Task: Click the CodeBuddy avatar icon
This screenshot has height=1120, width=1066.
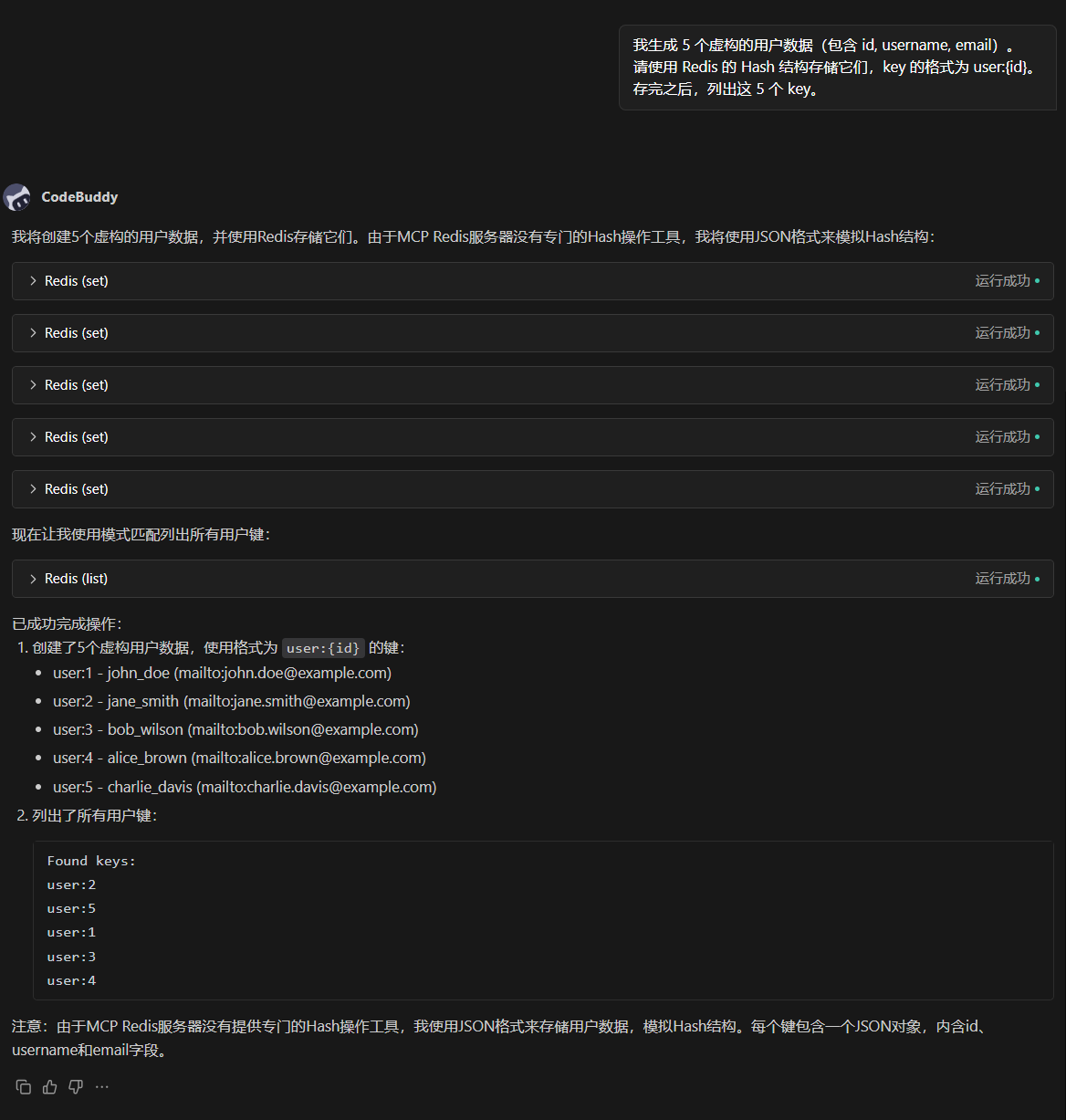Action: point(16,197)
